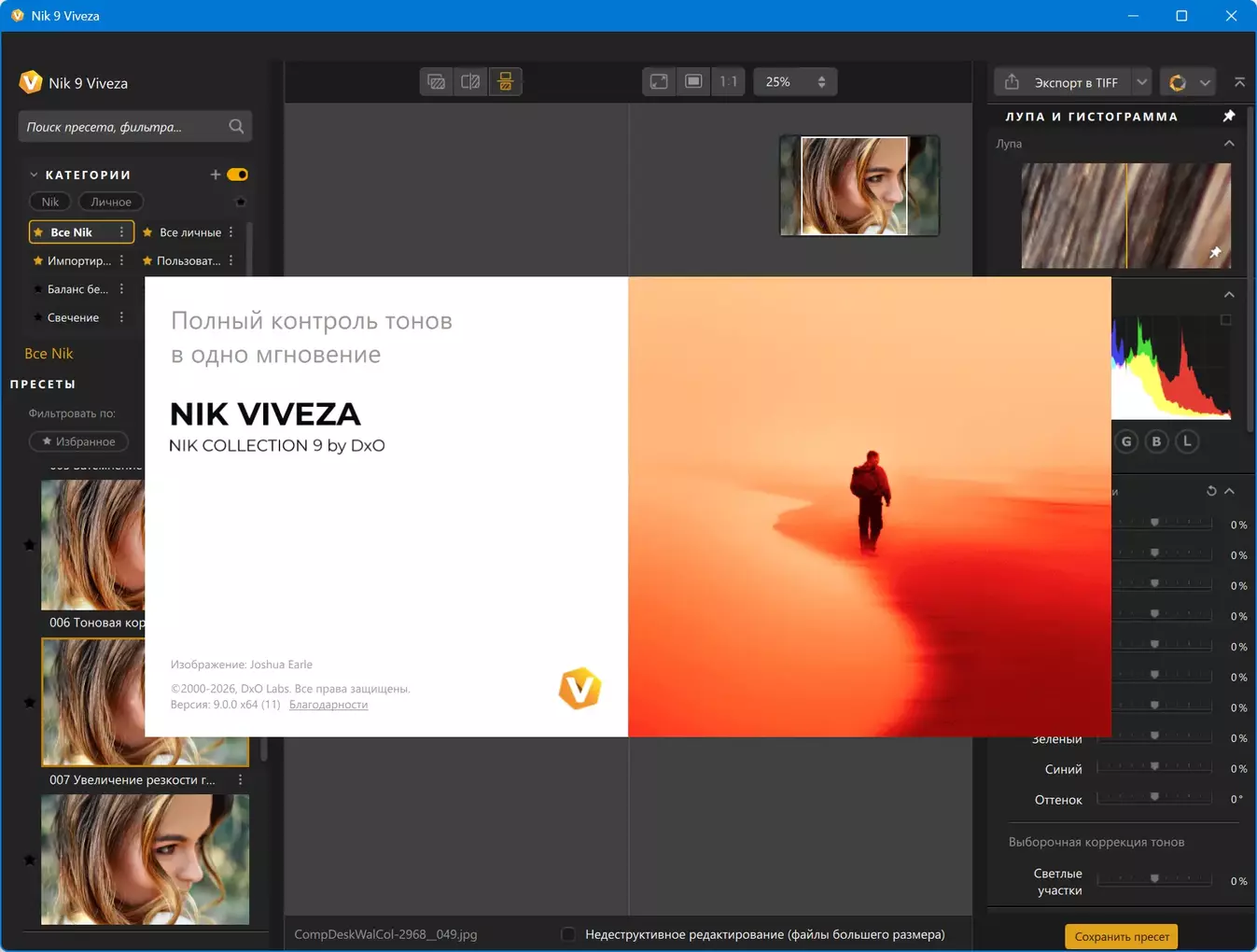This screenshot has height=952, width=1257.
Task: Collapse the Категории section
Action: [34, 175]
